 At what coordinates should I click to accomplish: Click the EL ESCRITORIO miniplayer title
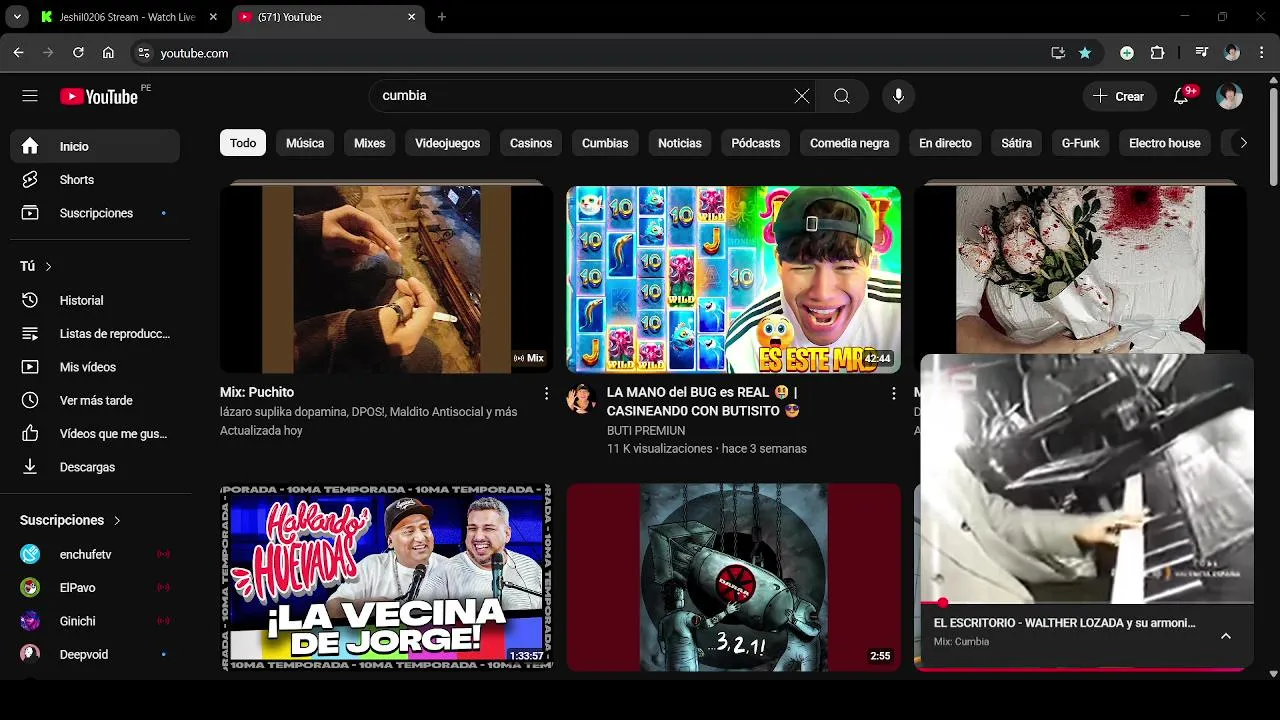[x=1064, y=623]
